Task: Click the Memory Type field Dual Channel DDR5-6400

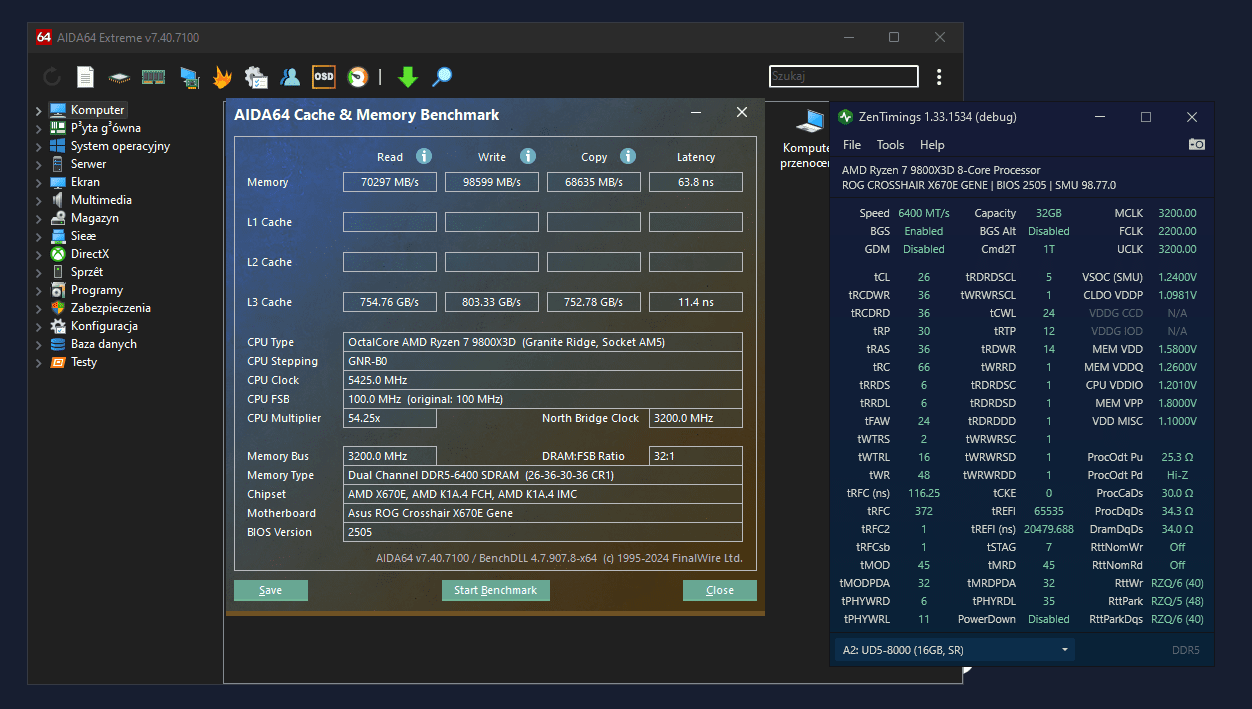Action: [x=543, y=475]
